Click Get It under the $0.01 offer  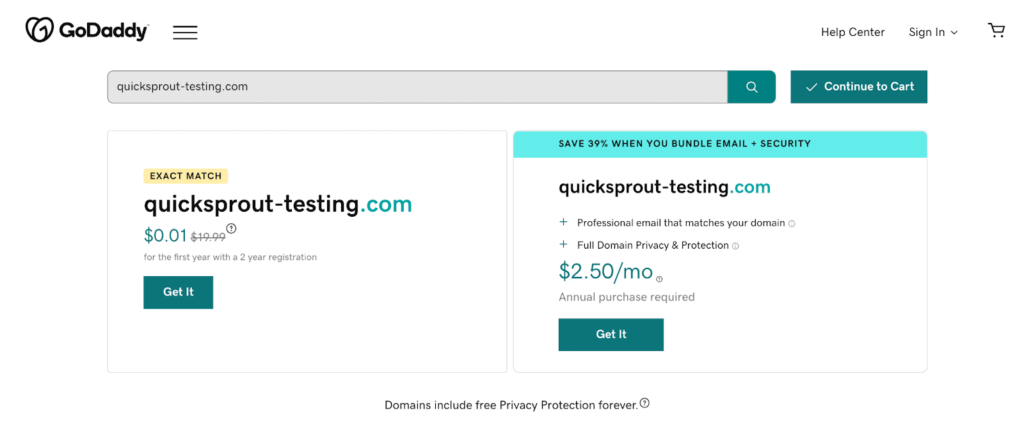(x=178, y=292)
